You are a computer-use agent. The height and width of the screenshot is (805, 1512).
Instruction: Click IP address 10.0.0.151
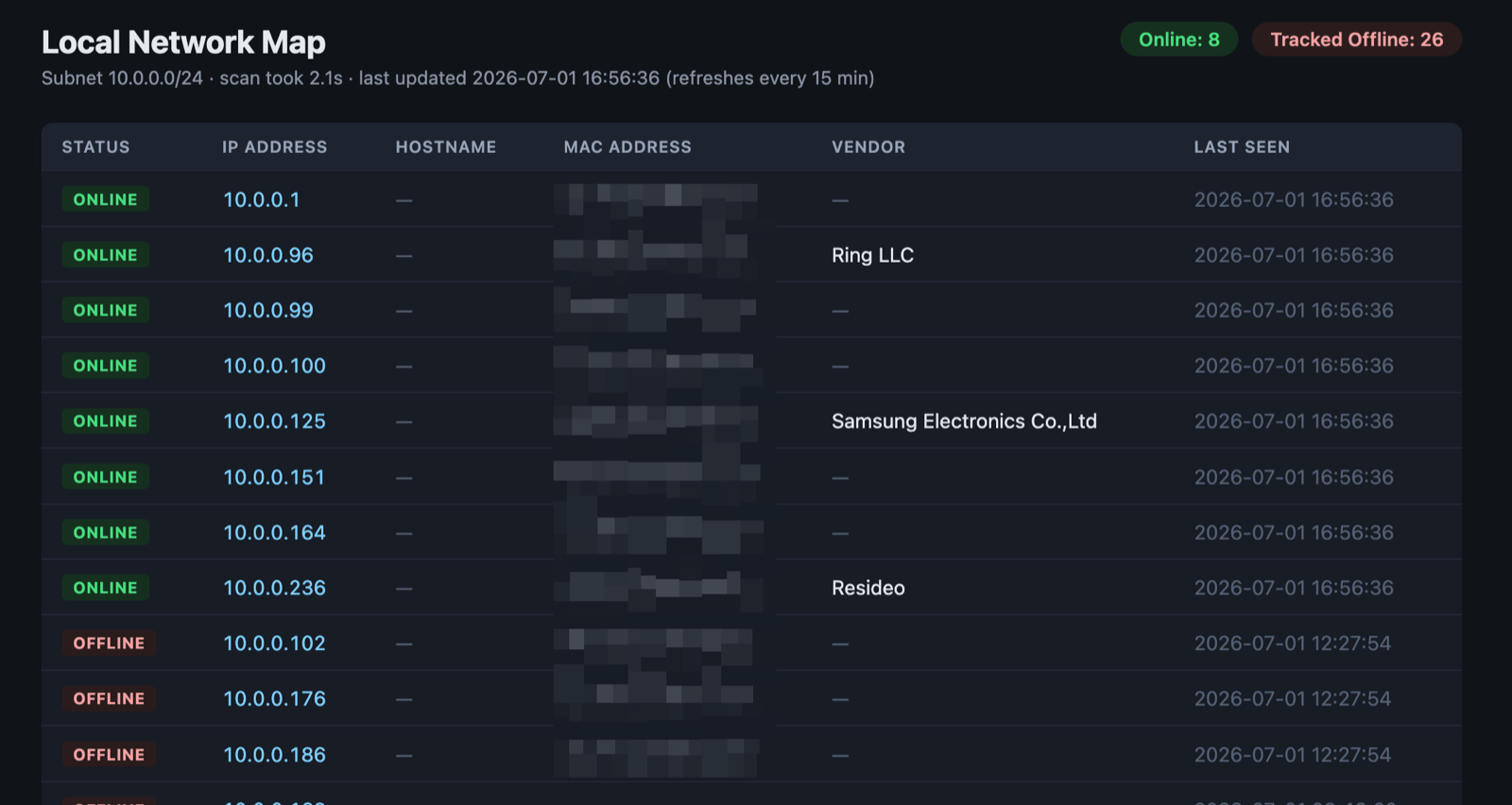click(274, 477)
